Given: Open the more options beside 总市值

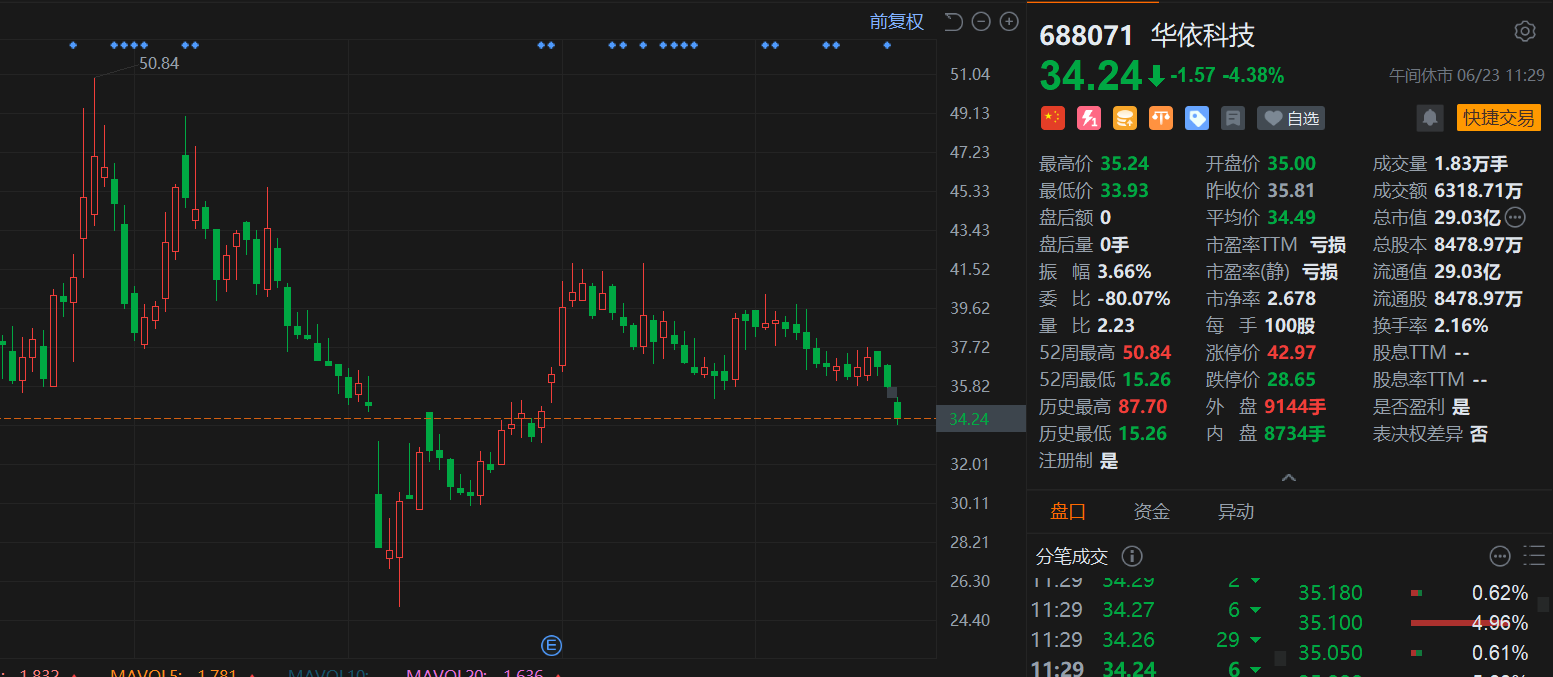Looking at the screenshot, I should pos(1515,217).
